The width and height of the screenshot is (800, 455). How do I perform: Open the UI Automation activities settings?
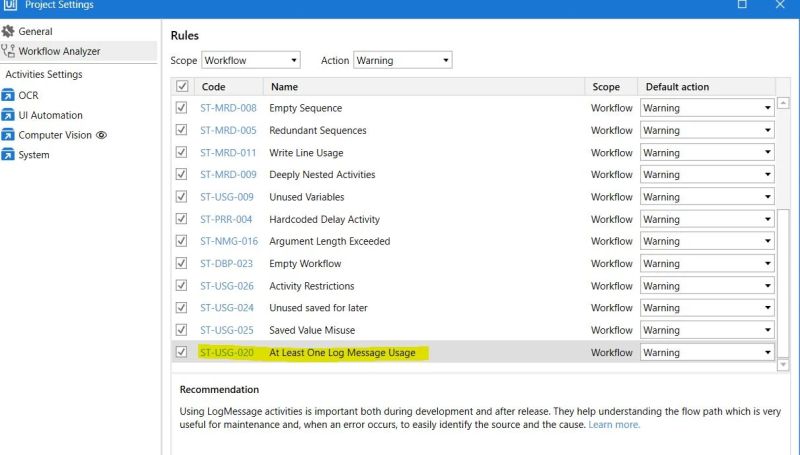51,115
